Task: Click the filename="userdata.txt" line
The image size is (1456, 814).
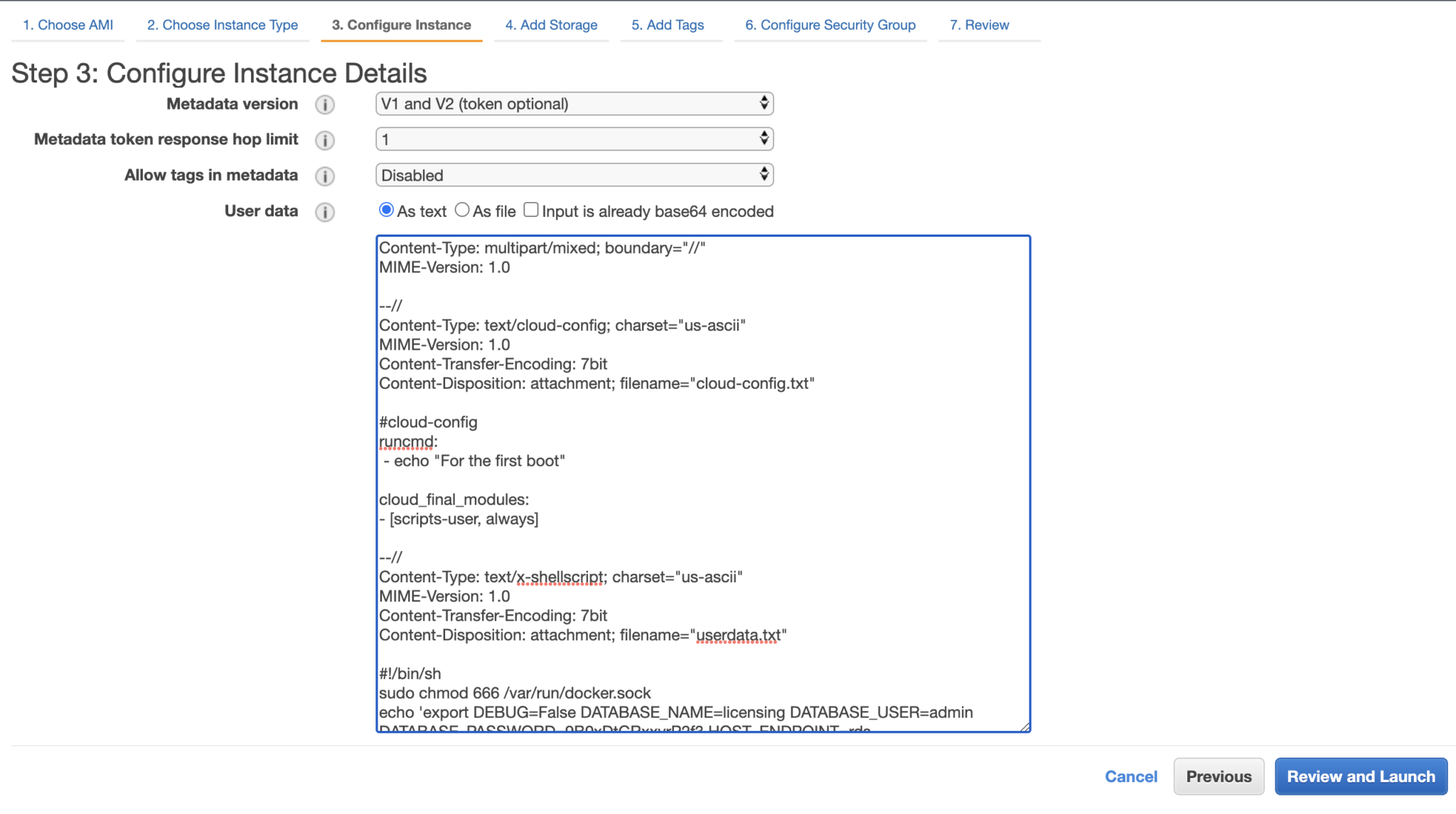Action: tap(583, 635)
